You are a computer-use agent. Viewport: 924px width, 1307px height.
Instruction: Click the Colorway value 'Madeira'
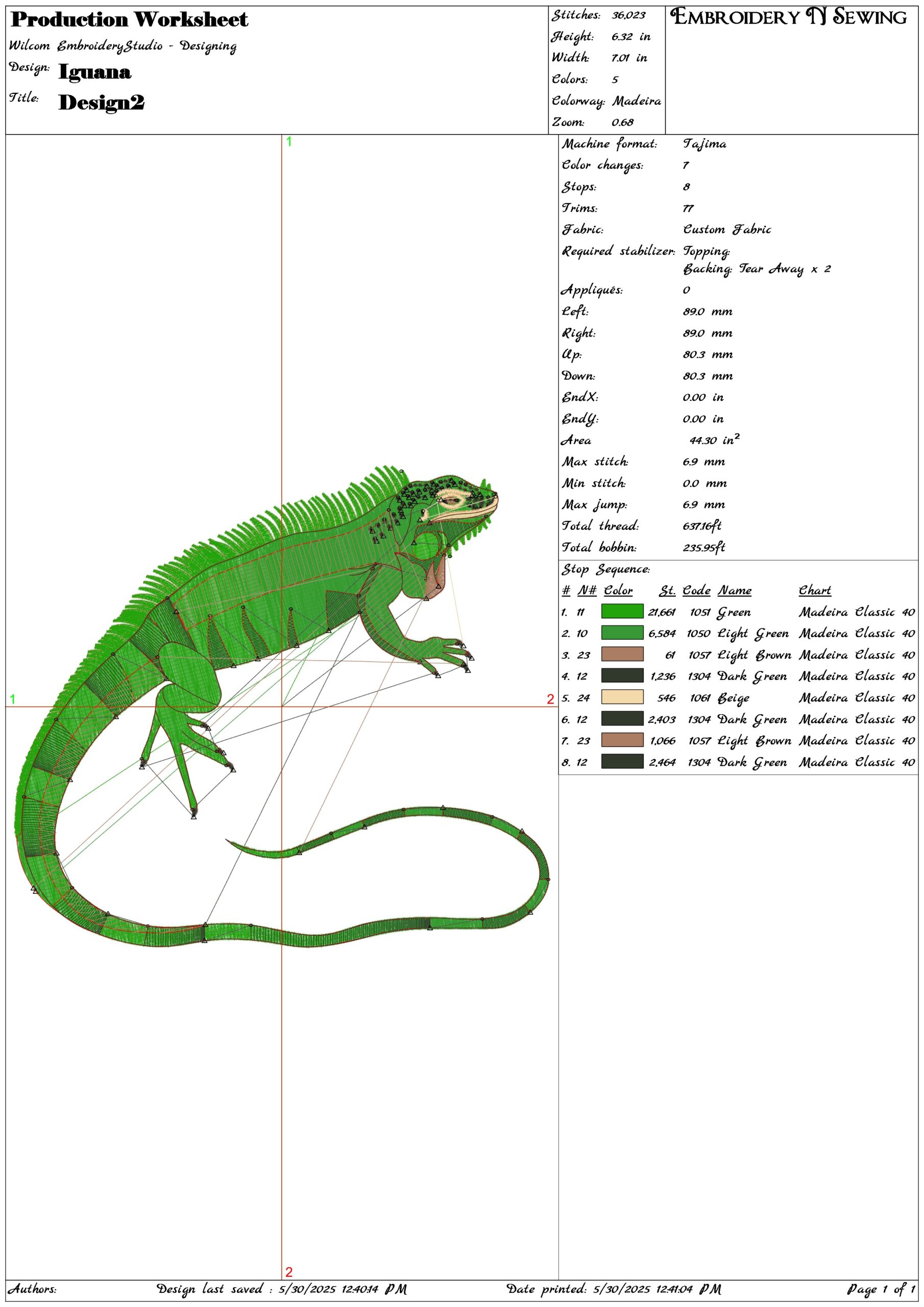click(x=637, y=101)
